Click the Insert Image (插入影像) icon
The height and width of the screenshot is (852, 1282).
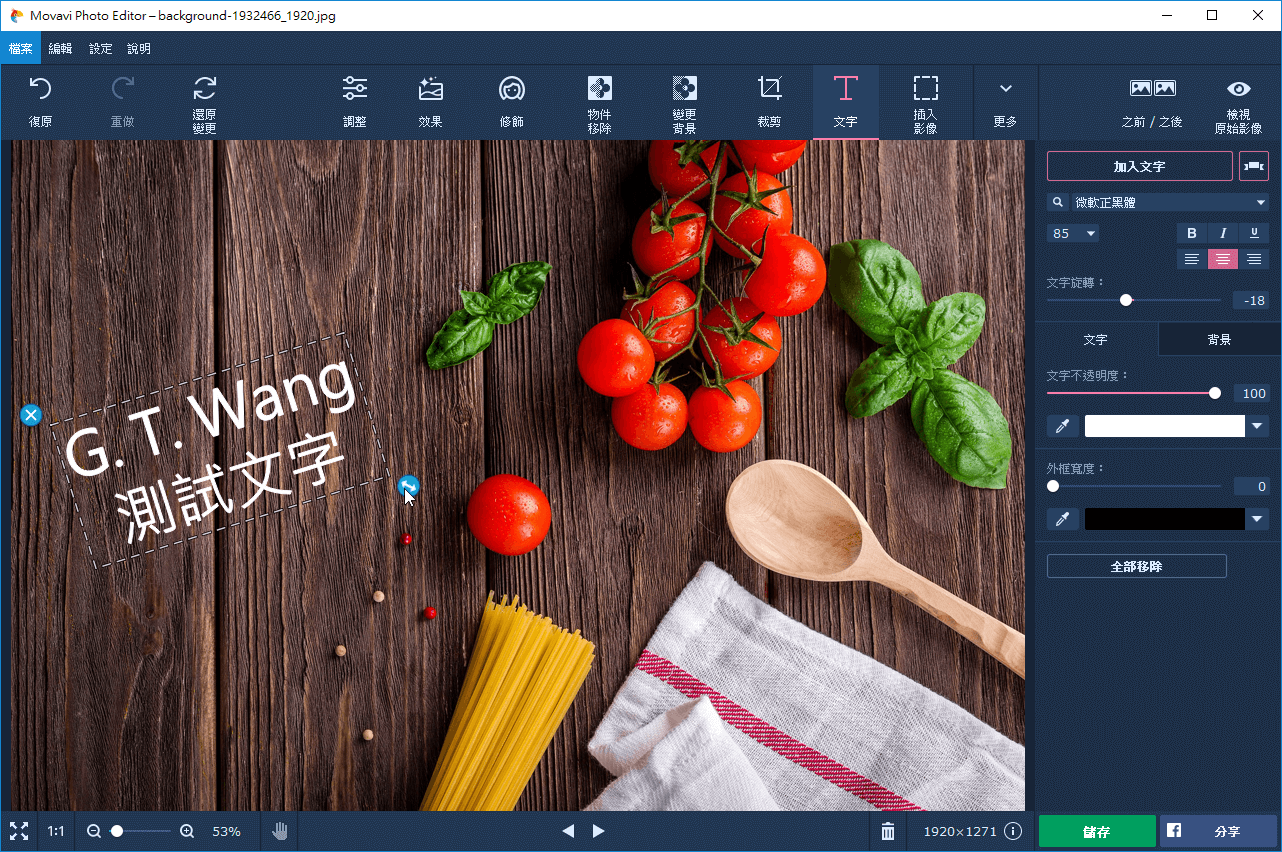(925, 101)
